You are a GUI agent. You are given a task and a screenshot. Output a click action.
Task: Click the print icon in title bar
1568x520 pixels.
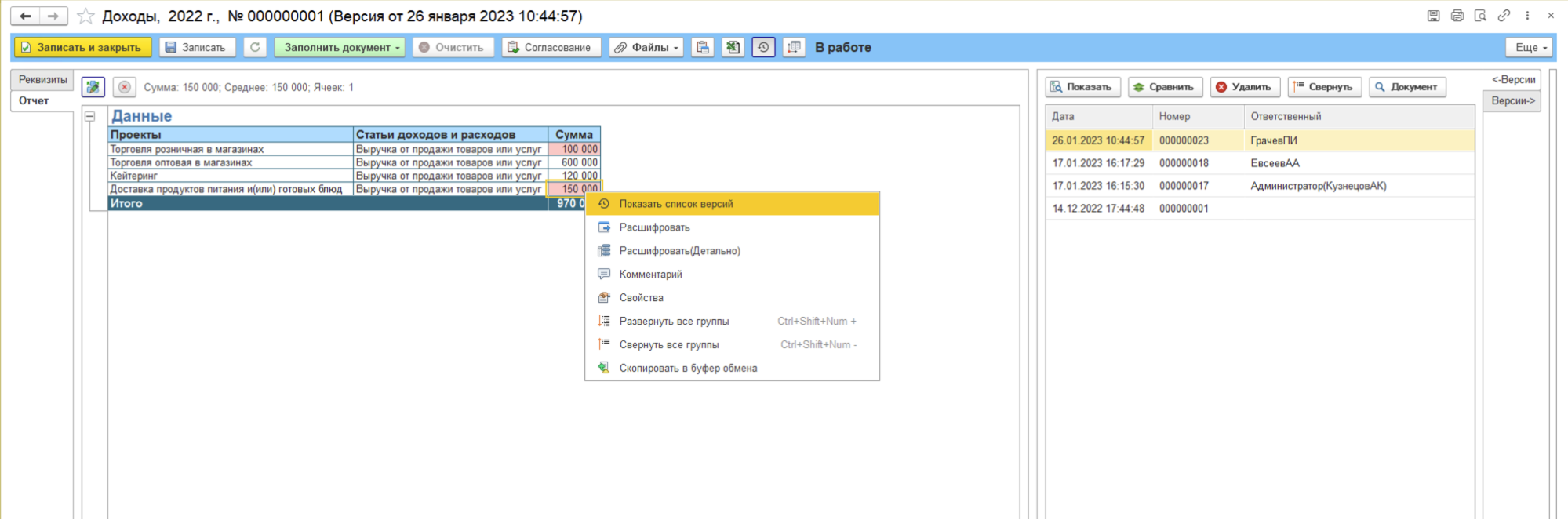pos(1457,16)
